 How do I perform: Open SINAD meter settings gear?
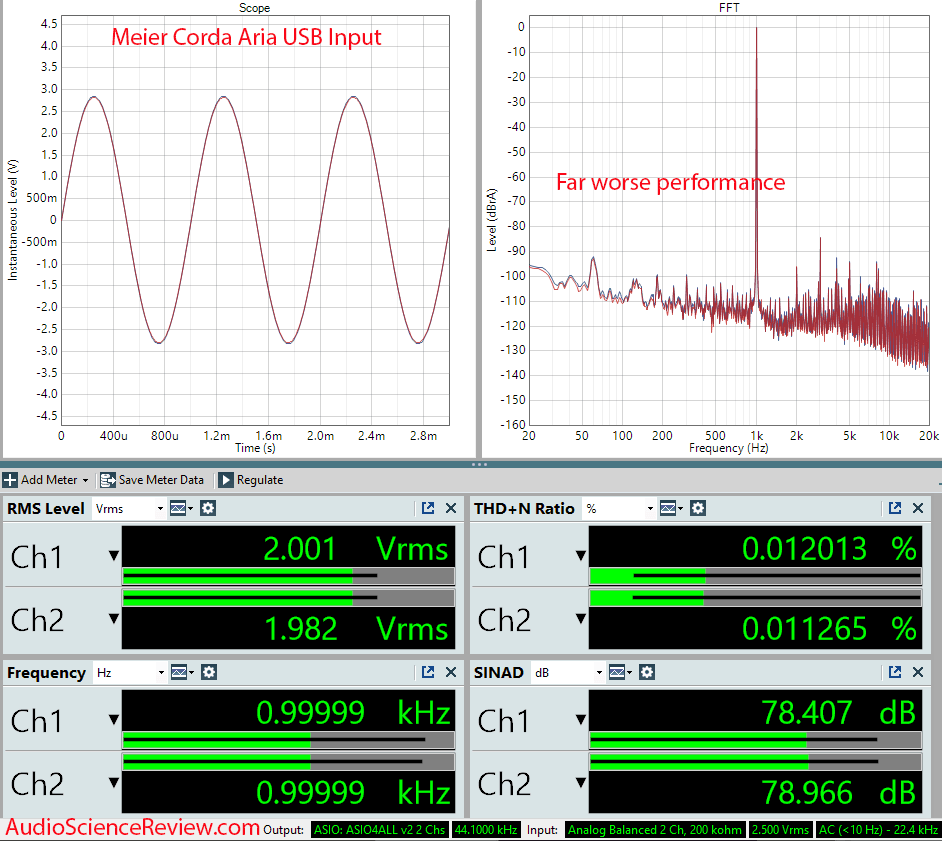646,672
